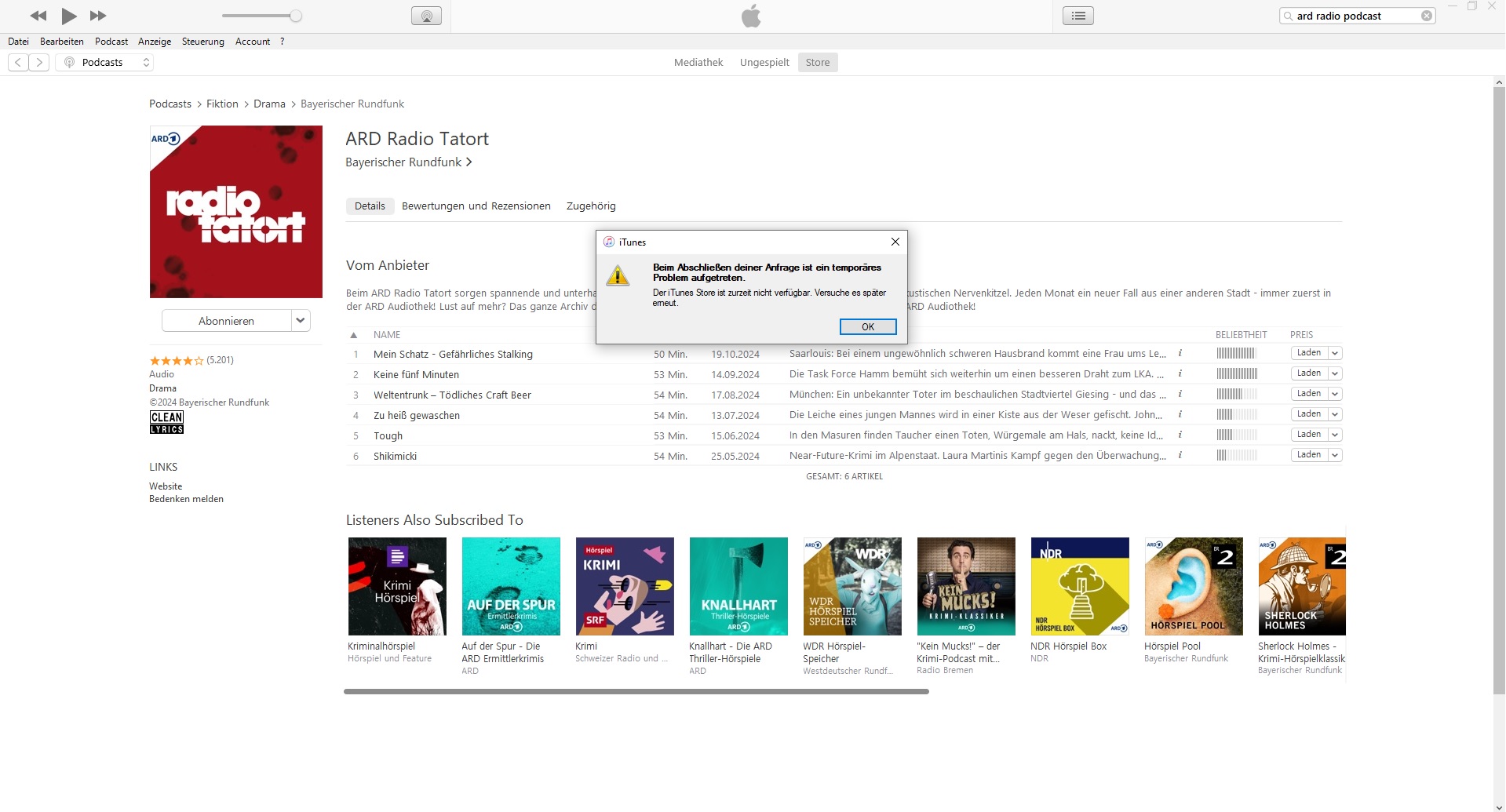Open the Bayerischer Rundfunk provider link
The height and width of the screenshot is (812, 1506).
[x=409, y=162]
